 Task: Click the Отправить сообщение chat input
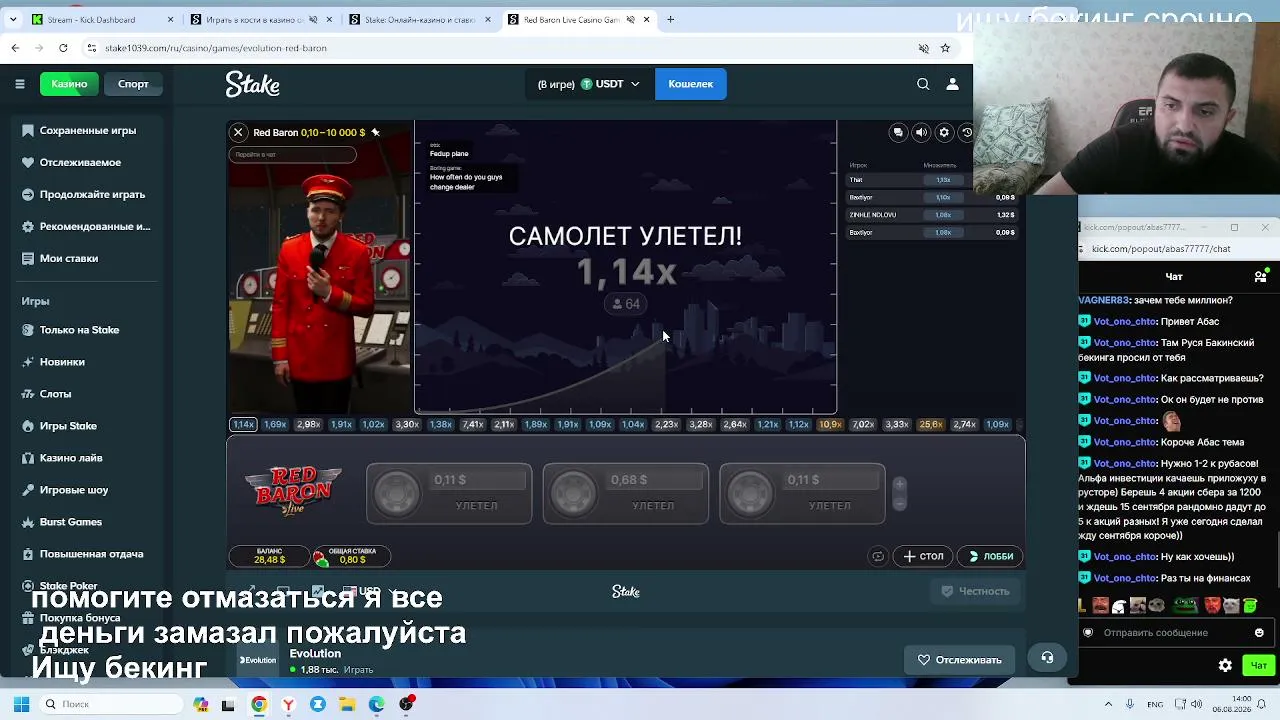click(x=1174, y=632)
